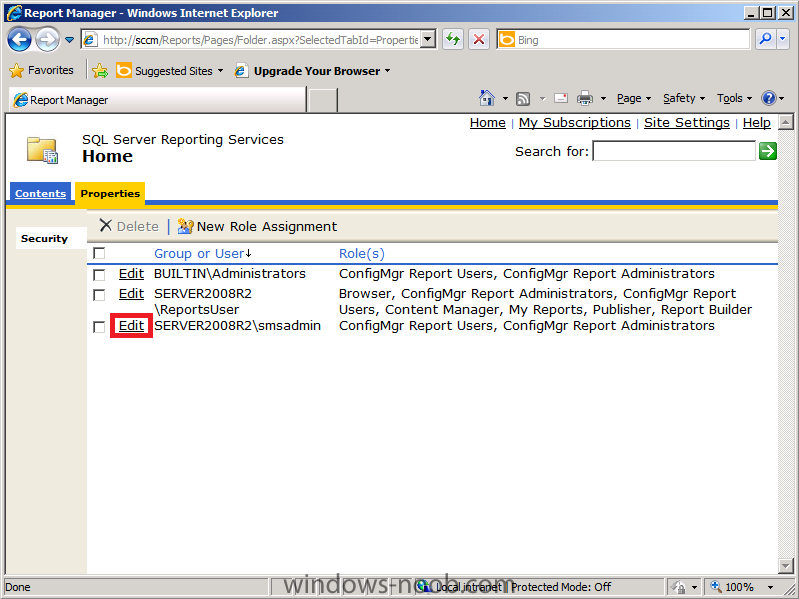Click the Internet Explorer title bar icon
Screen dimensions: 799x599
14,13
